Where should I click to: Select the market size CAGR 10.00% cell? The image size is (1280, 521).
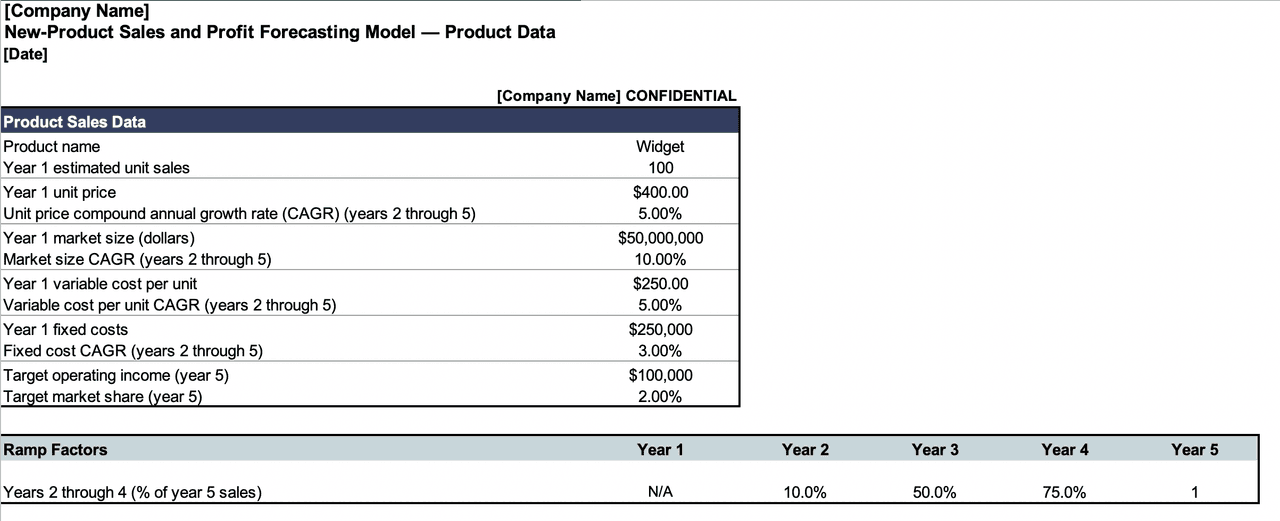tap(660, 260)
